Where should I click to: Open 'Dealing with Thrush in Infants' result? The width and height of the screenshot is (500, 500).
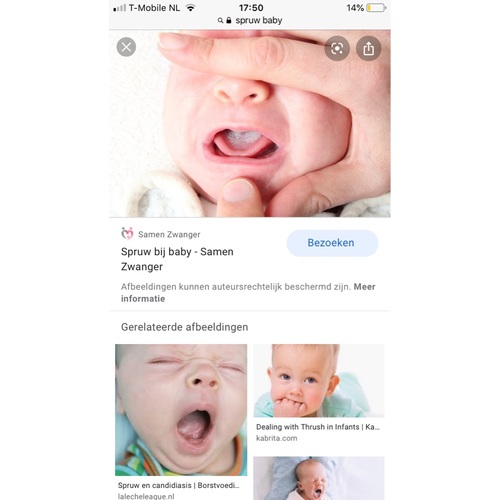pos(318,427)
